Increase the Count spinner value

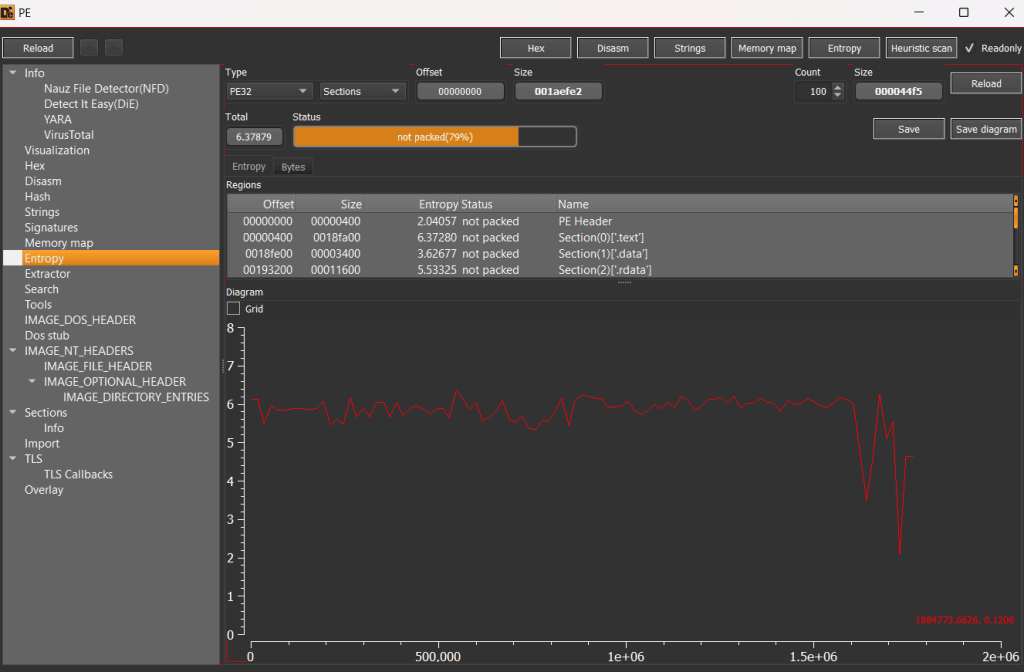[838, 88]
